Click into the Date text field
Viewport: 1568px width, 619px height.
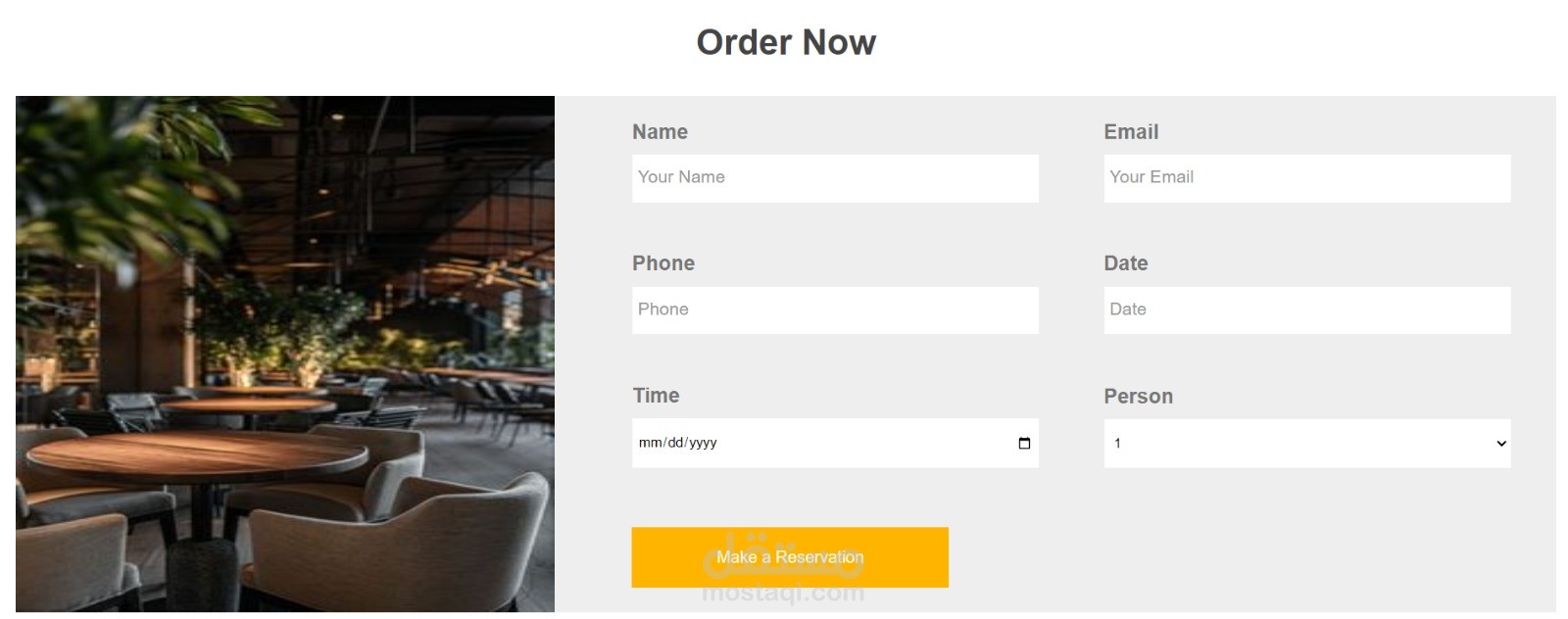pyautogui.click(x=1307, y=310)
